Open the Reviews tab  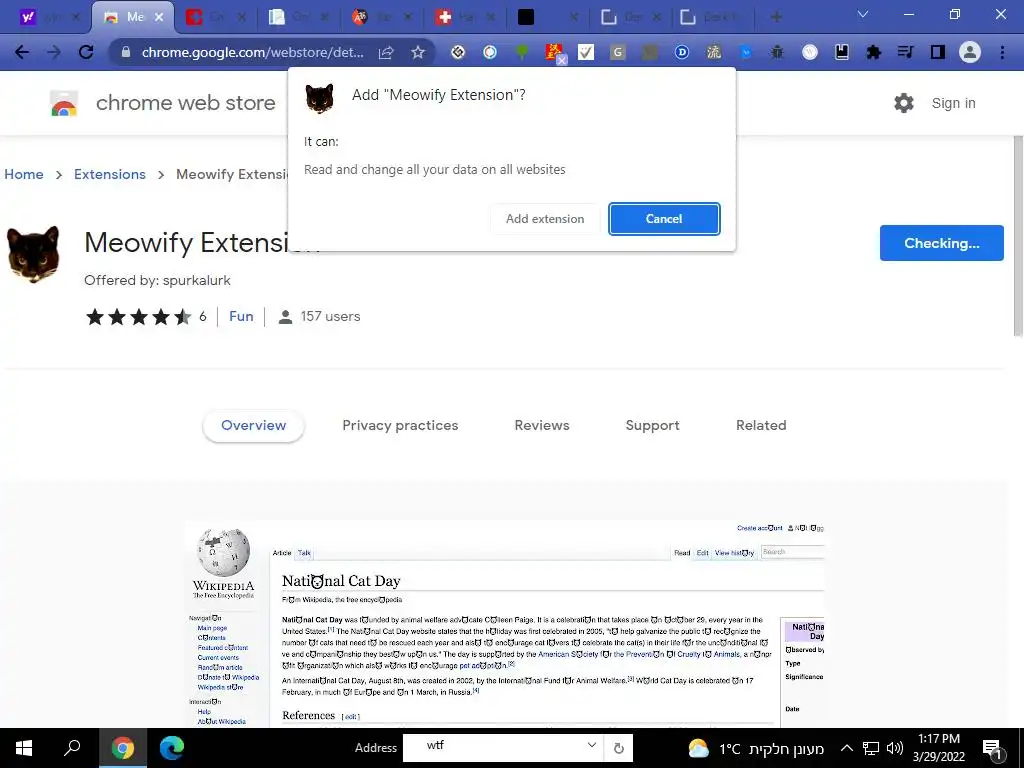(x=542, y=425)
